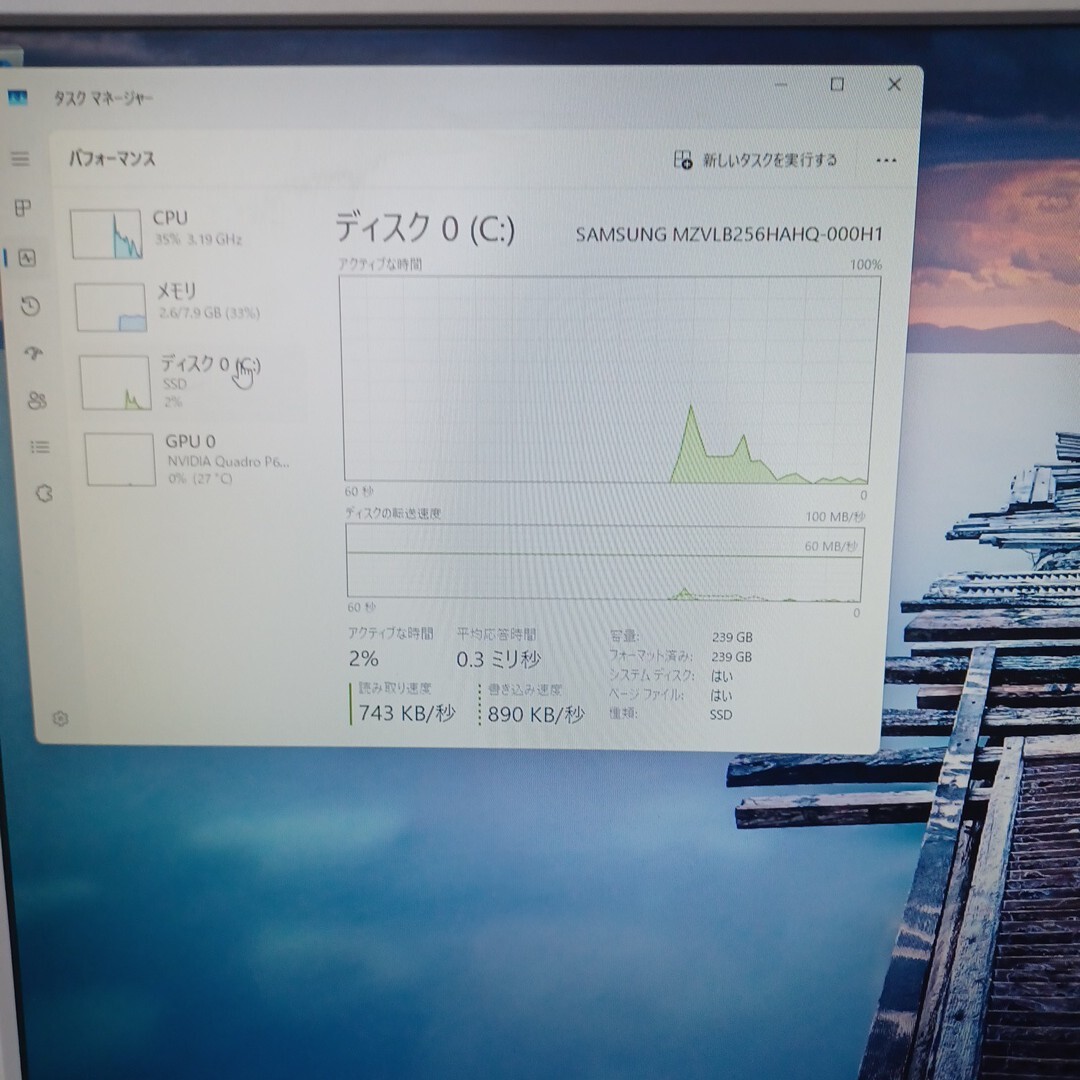
Task: Minimize the Task Manager window
Action: (781, 84)
